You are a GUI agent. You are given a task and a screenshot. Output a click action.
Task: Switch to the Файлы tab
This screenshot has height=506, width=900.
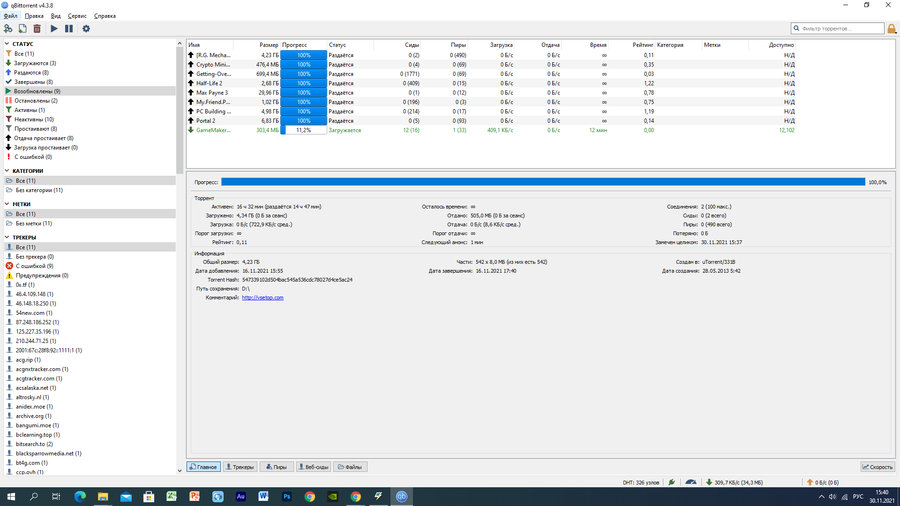coord(350,467)
